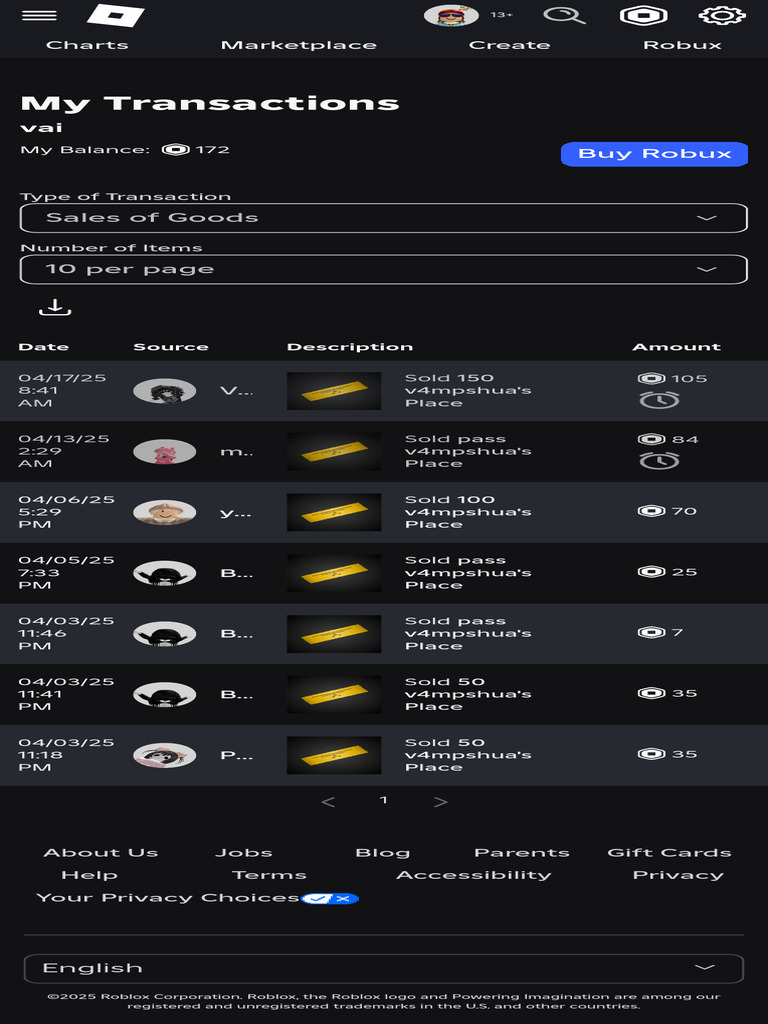This screenshot has height=1024, width=768.
Task: Open the Jobs footer link
Action: [x=244, y=853]
